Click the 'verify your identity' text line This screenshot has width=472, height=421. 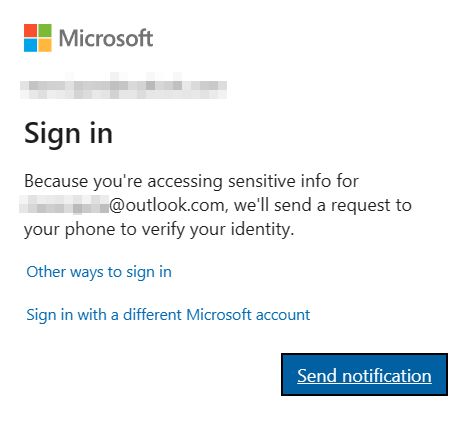[159, 230]
